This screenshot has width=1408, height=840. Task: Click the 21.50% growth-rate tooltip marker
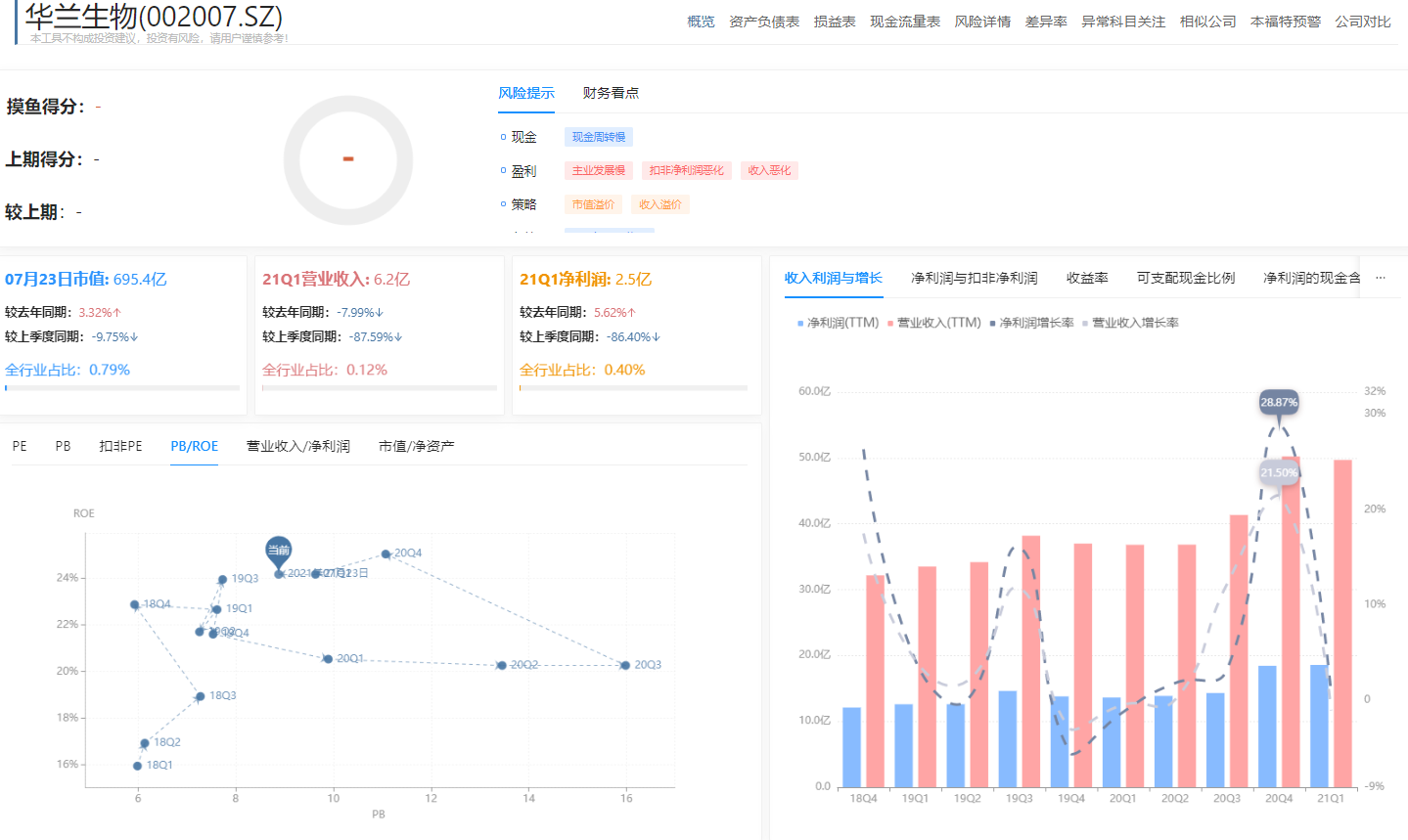[x=1279, y=473]
